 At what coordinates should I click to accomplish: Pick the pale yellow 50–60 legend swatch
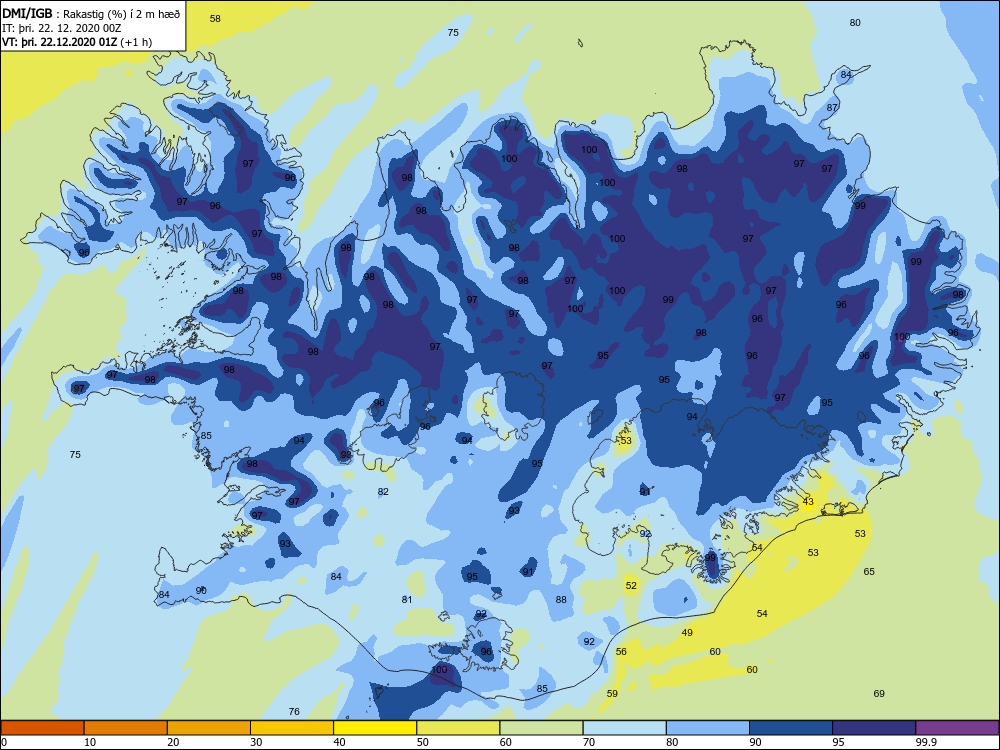(458, 728)
